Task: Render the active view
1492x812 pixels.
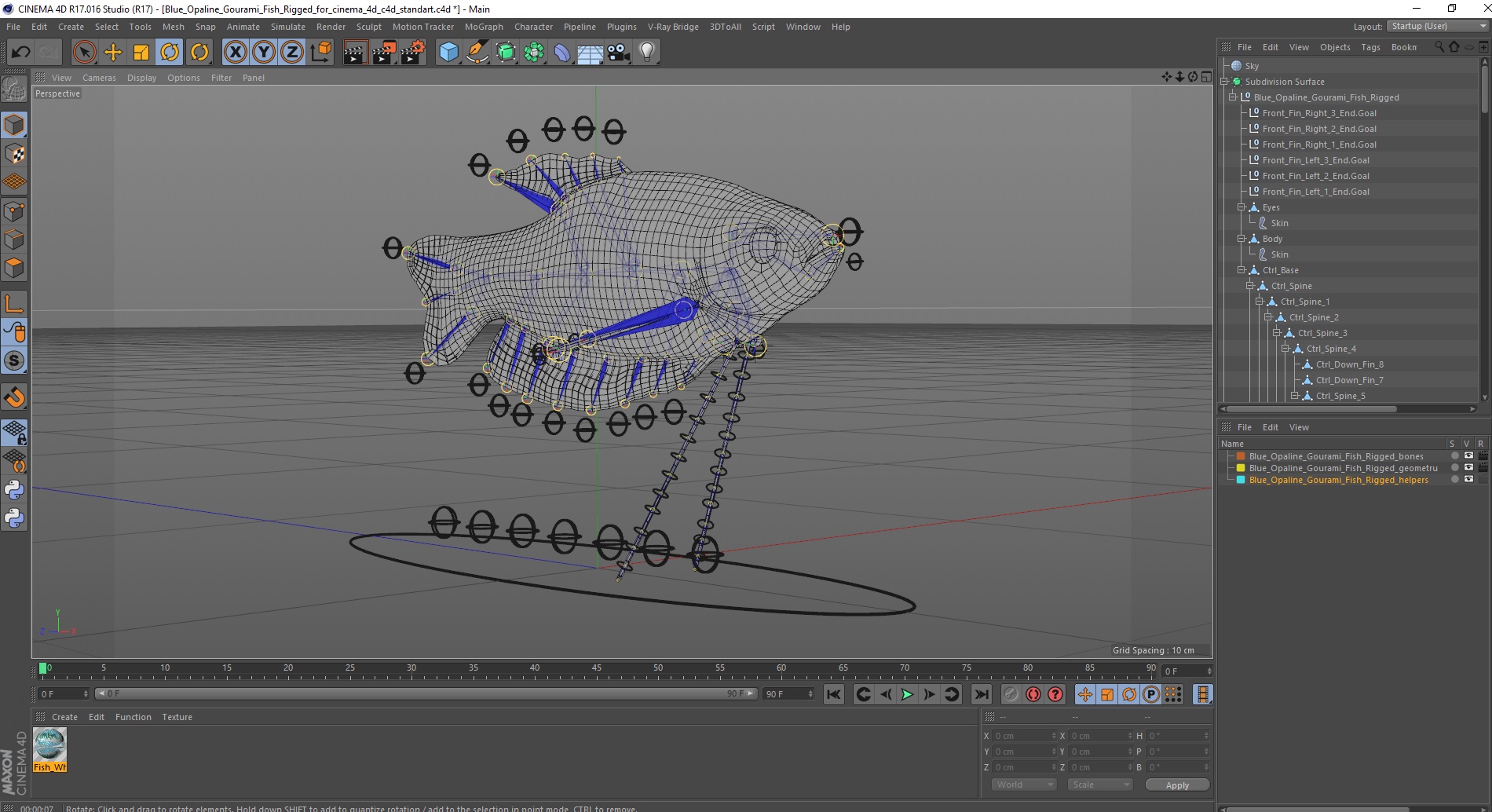Action: pos(355,53)
